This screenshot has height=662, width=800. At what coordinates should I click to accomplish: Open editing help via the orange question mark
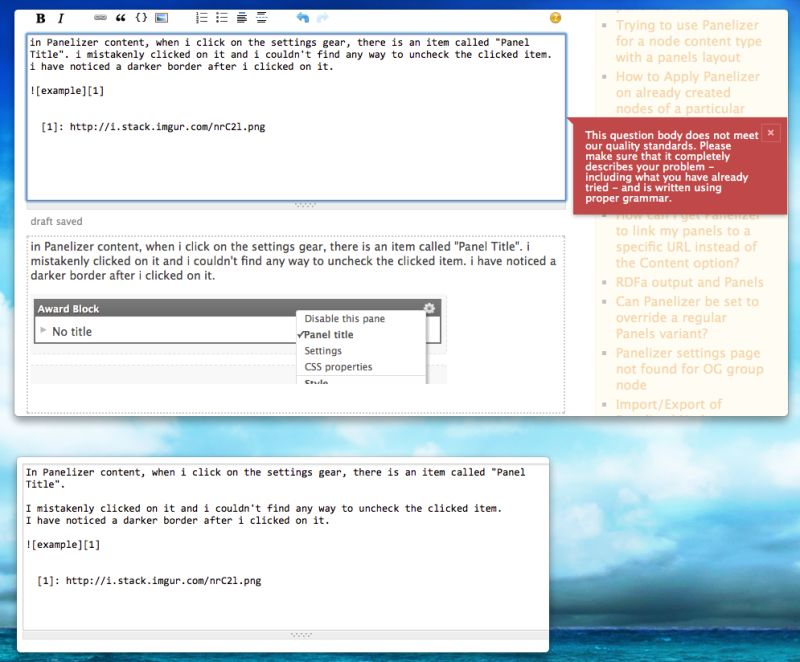555,17
